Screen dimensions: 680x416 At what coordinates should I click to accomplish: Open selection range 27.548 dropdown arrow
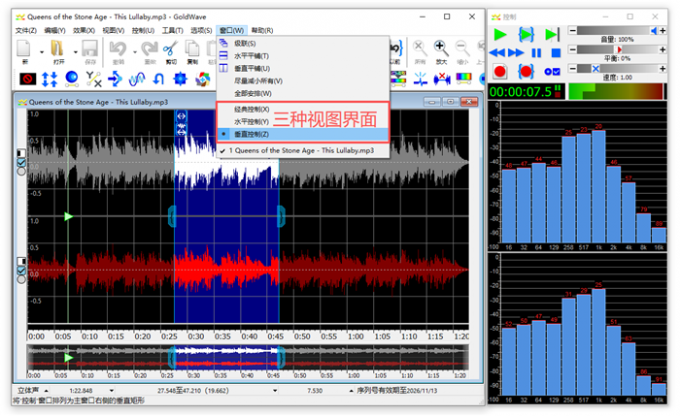coord(275,390)
